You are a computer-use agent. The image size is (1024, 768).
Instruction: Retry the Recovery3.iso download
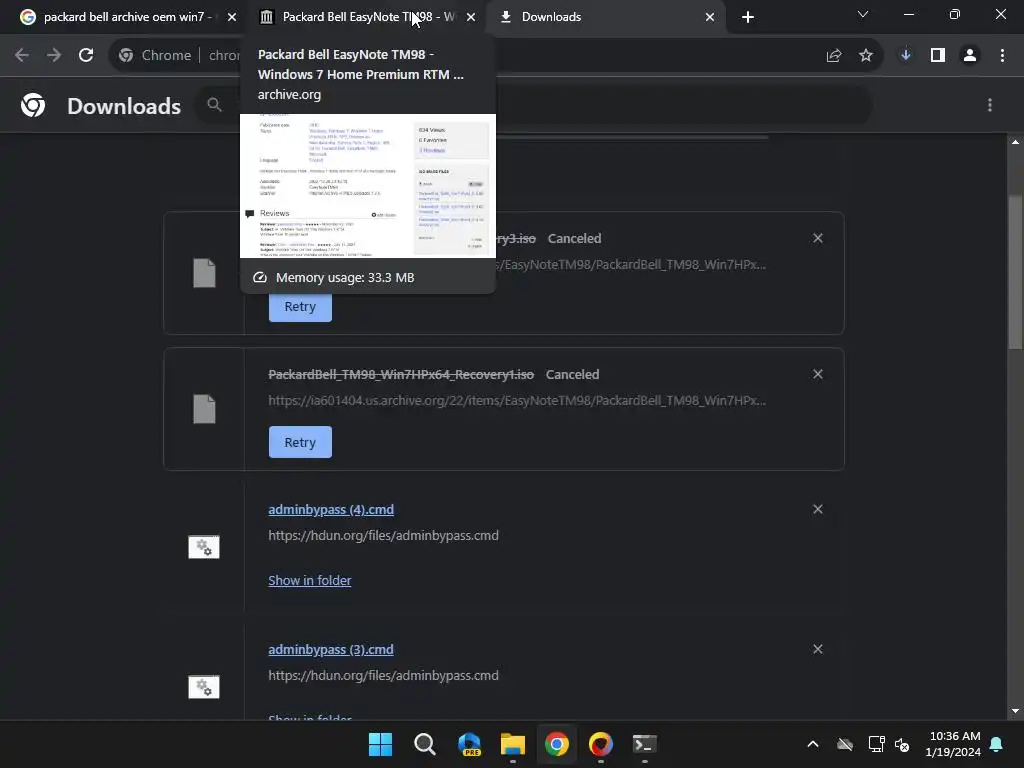click(x=300, y=307)
